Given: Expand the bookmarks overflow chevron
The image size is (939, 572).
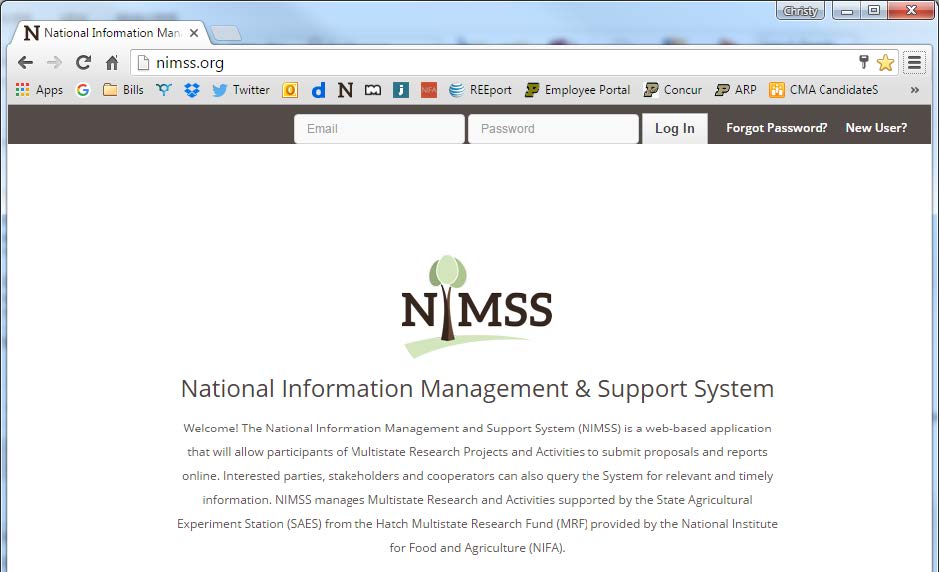Looking at the screenshot, I should (x=914, y=90).
